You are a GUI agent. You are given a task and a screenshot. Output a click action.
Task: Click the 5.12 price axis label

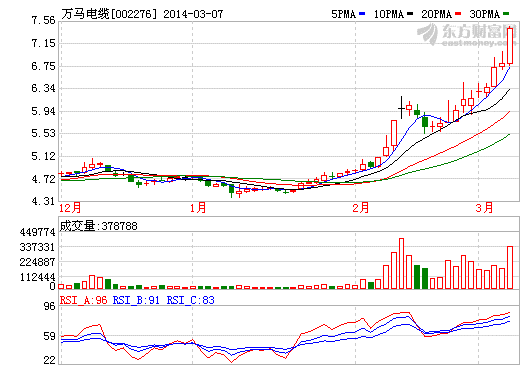[x=43, y=156]
